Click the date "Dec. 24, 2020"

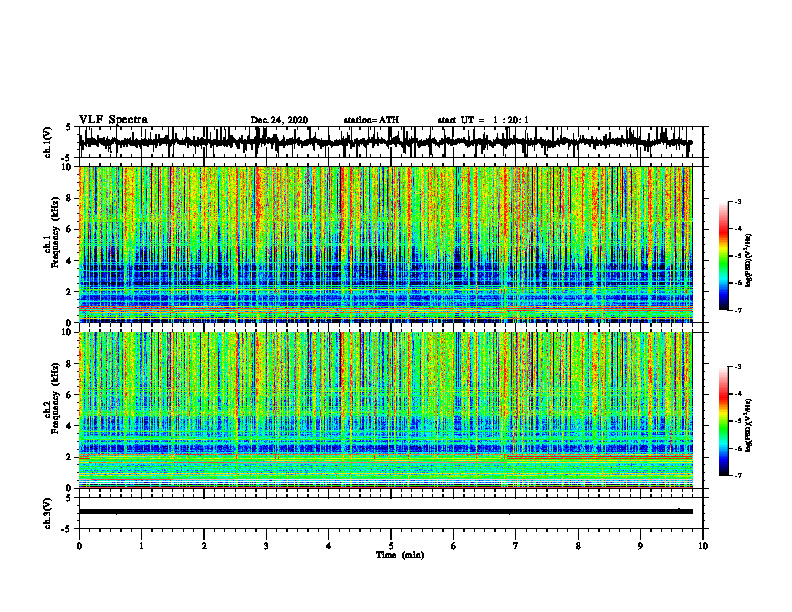click(x=279, y=120)
